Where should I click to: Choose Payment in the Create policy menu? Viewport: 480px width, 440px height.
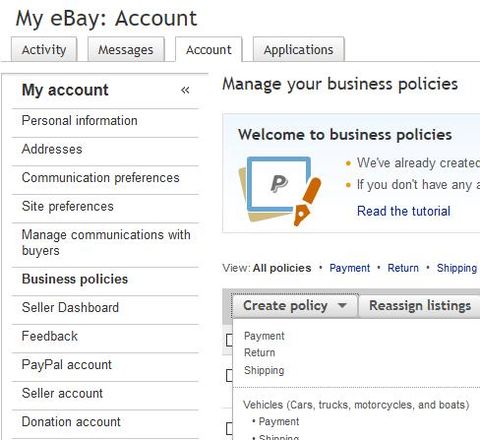point(264,336)
